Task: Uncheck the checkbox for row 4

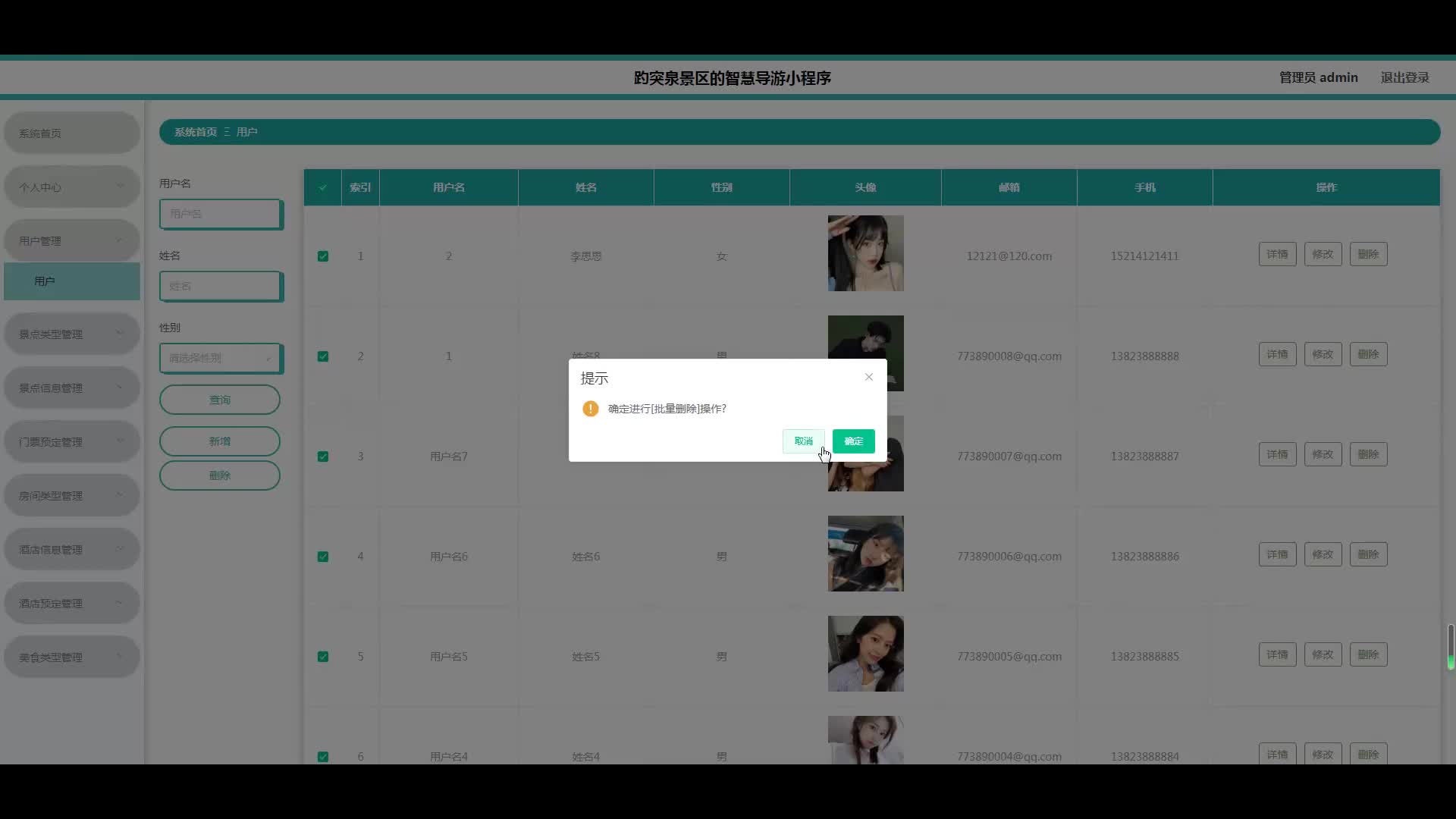Action: (x=323, y=557)
